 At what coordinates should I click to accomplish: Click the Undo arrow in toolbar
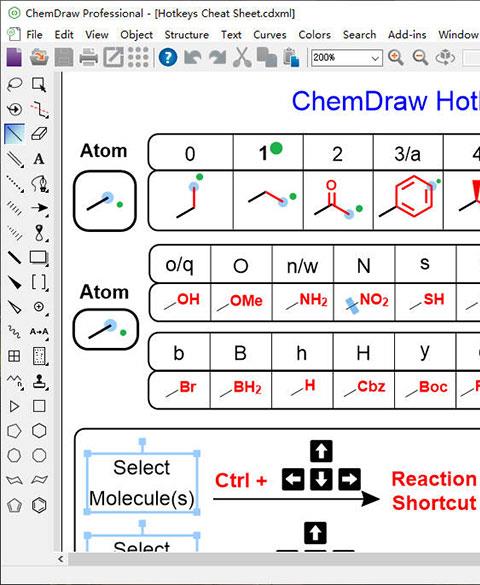pyautogui.click(x=192, y=57)
